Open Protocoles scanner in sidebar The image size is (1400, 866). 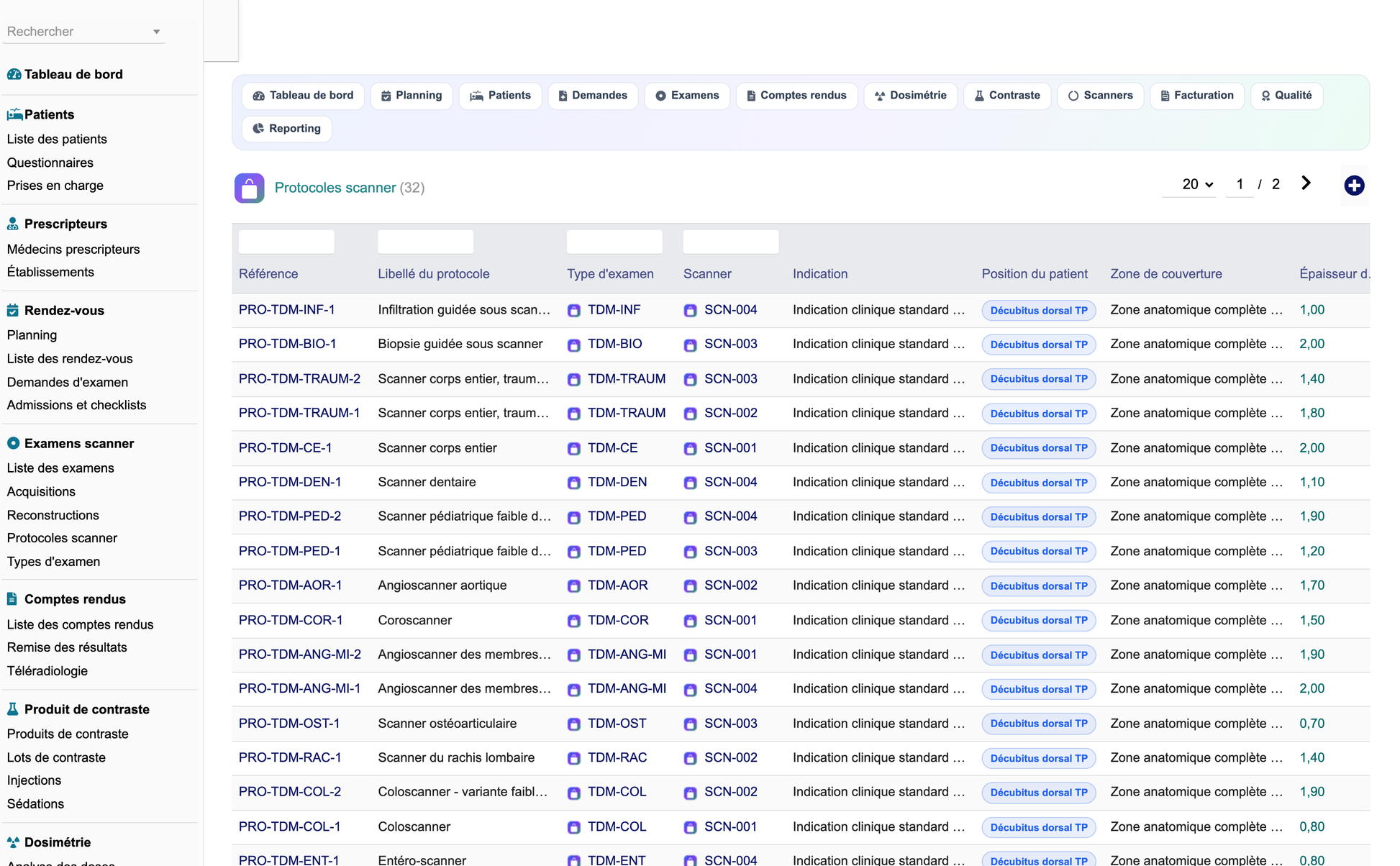[62, 538]
